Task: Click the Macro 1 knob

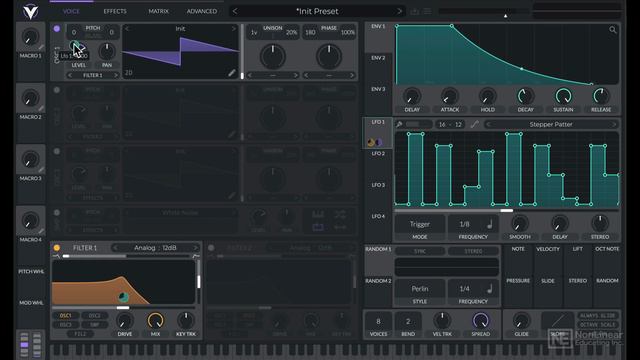Action: 30,38
